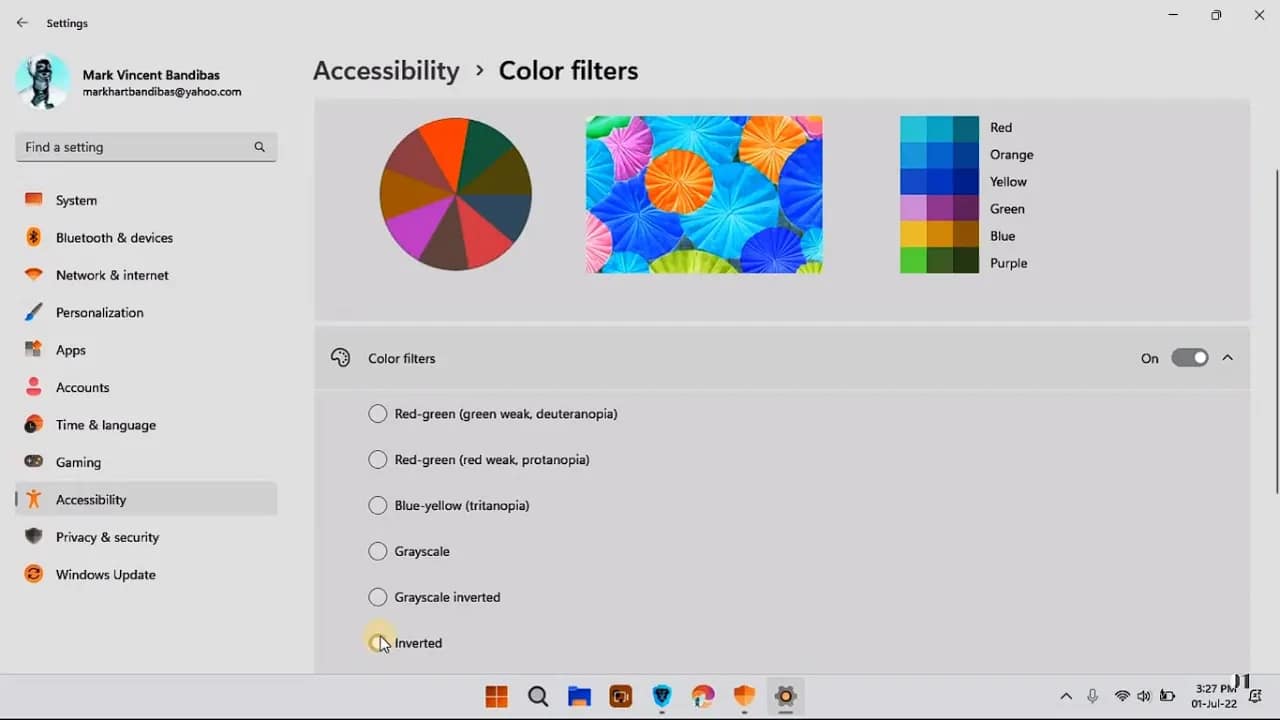Click the back arrow to return

pyautogui.click(x=22, y=22)
